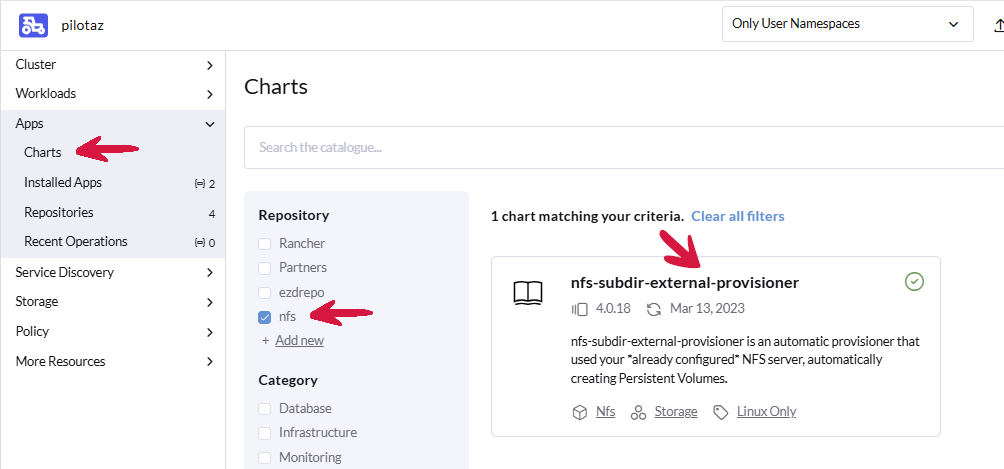Uncheck the nfs repository checkbox

pyautogui.click(x=265, y=317)
